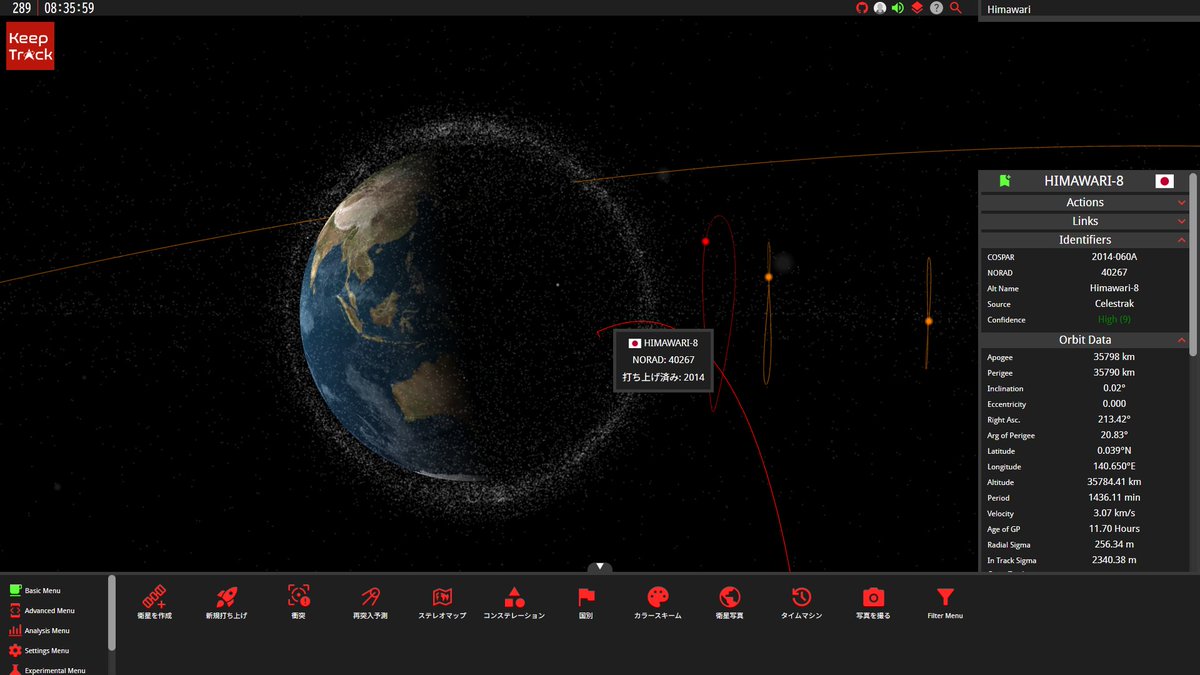Click the Longitude value 140.650°E
This screenshot has width=1200, height=675.
coord(1114,467)
